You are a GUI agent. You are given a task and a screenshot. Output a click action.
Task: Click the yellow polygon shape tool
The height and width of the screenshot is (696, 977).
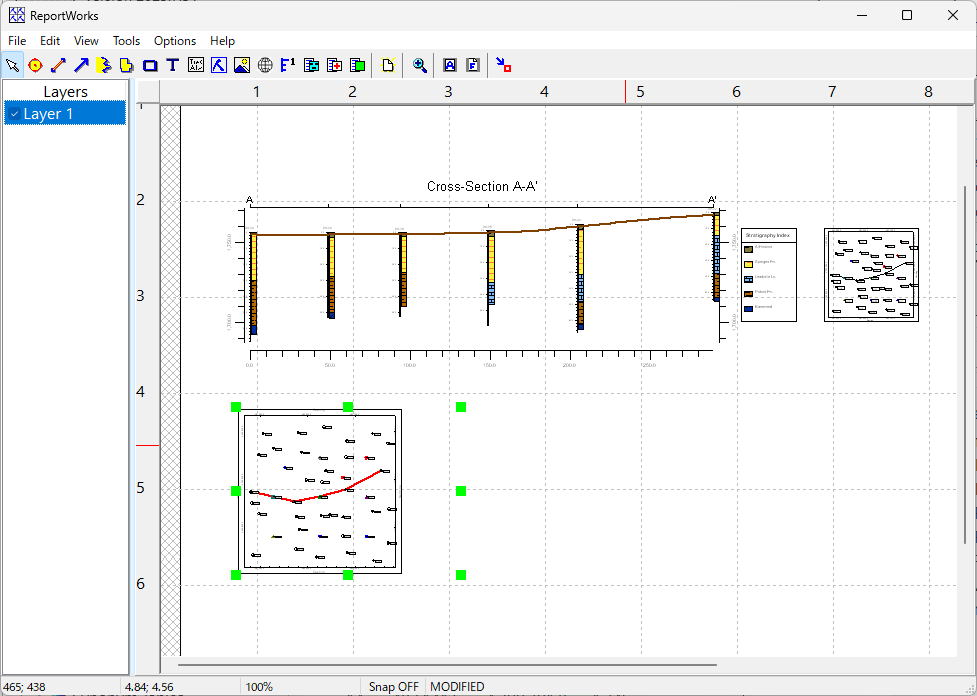pos(127,65)
